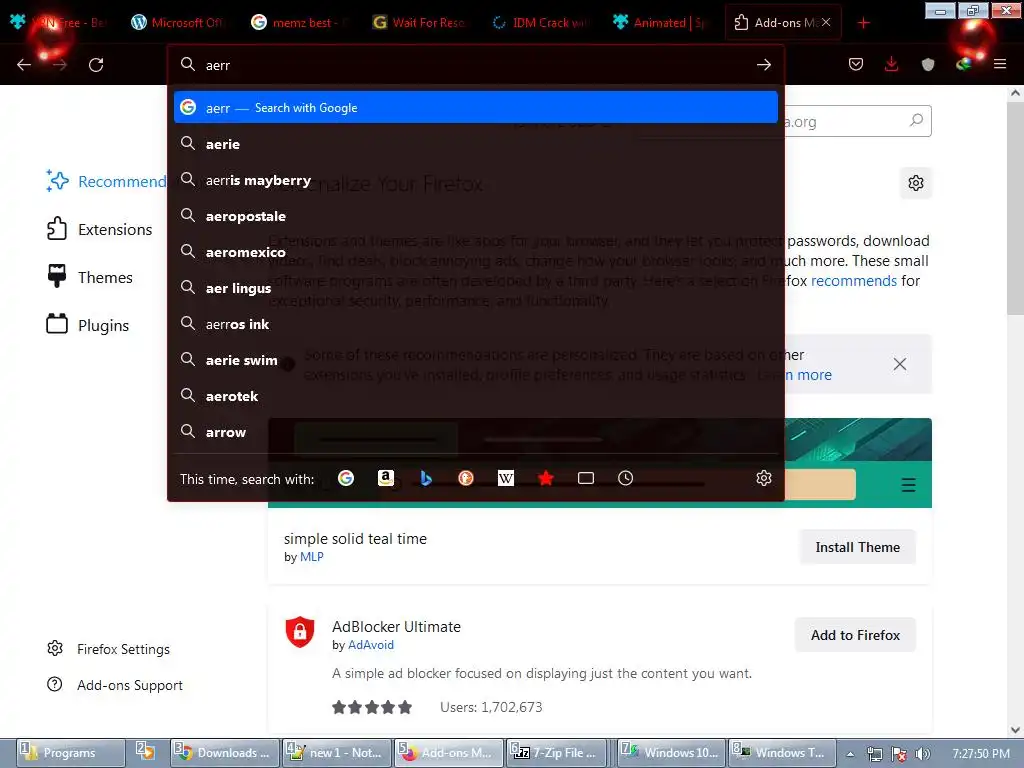Choose the 'aer lingus' suggestion
1024x768 pixels.
click(x=475, y=287)
